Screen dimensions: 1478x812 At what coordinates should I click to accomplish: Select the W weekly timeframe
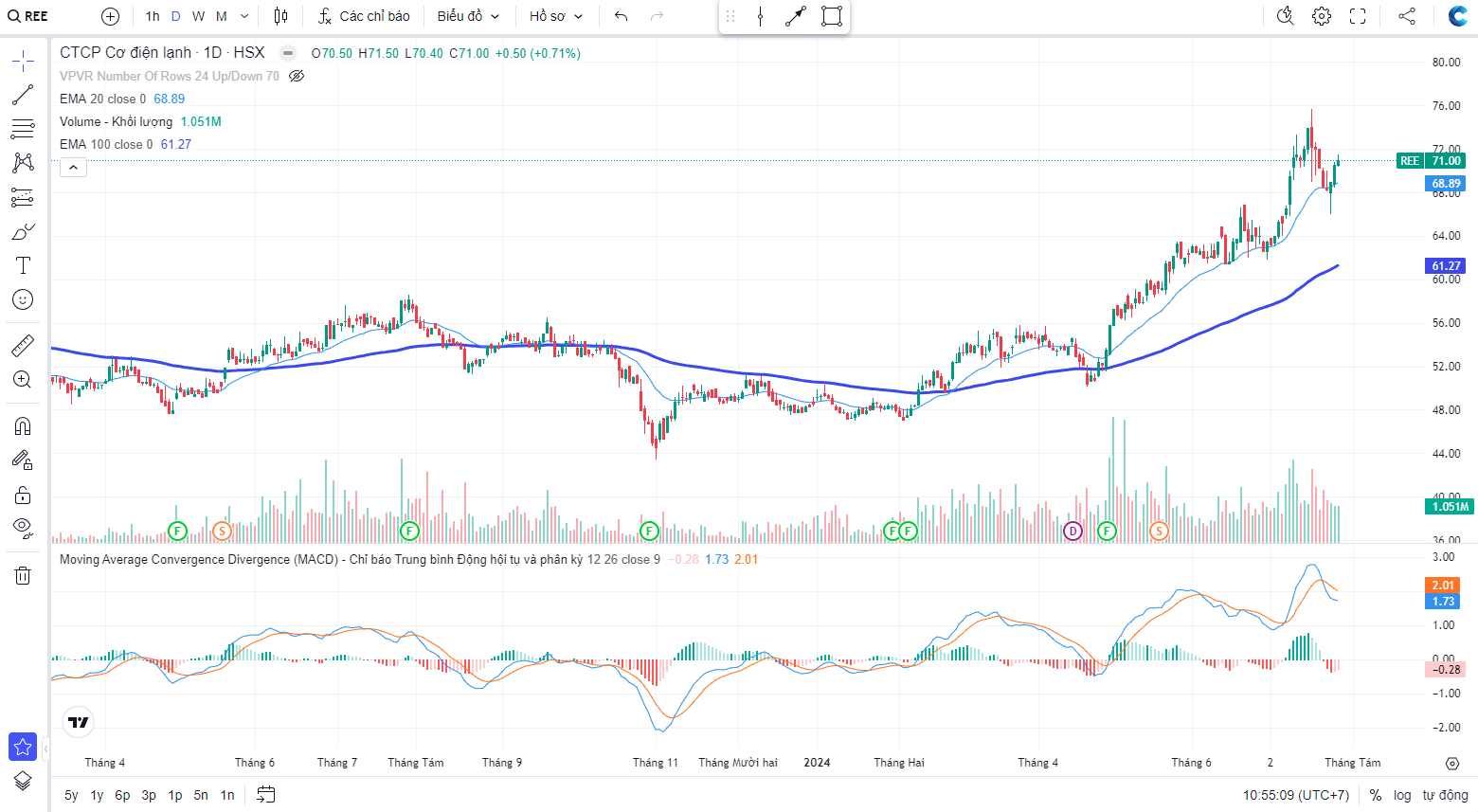[x=198, y=16]
